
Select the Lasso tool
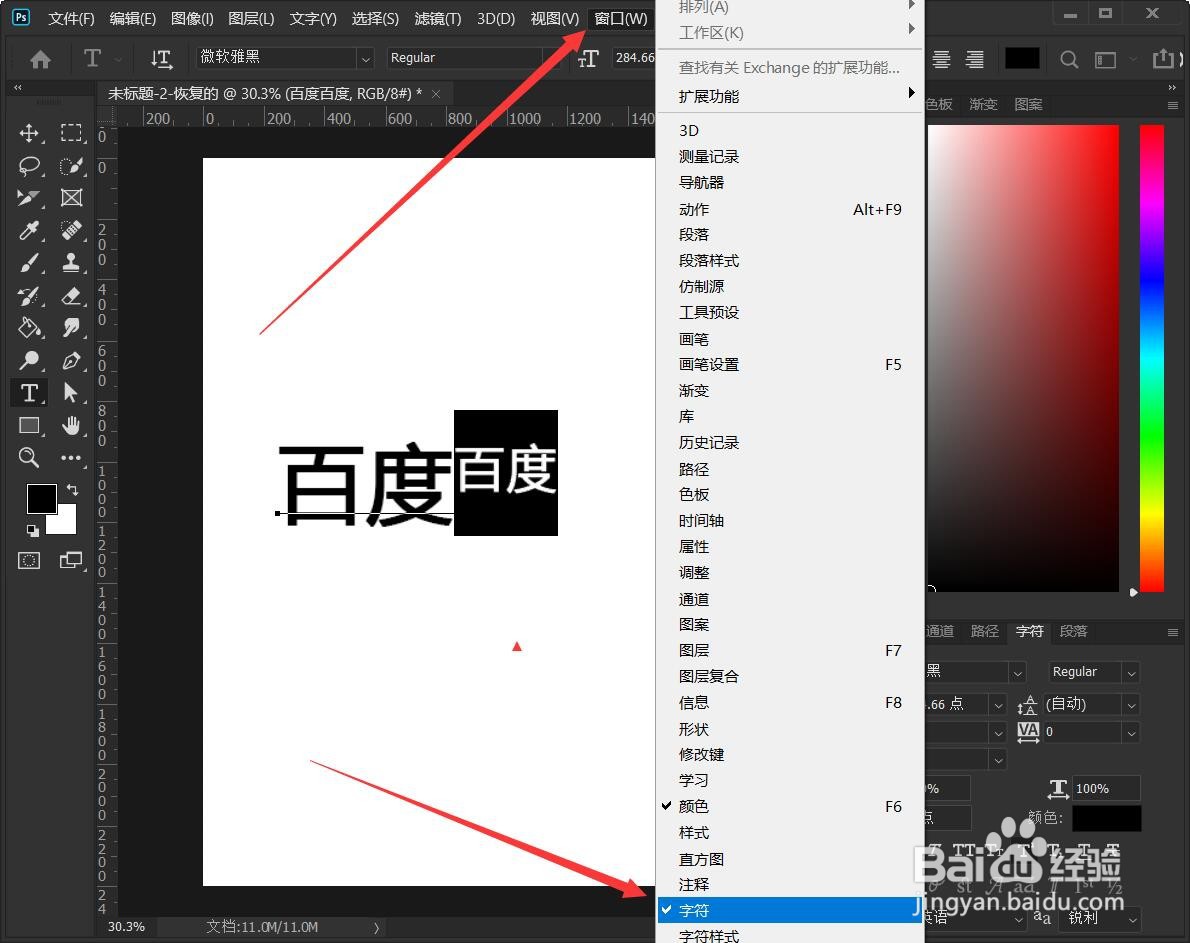[29, 165]
